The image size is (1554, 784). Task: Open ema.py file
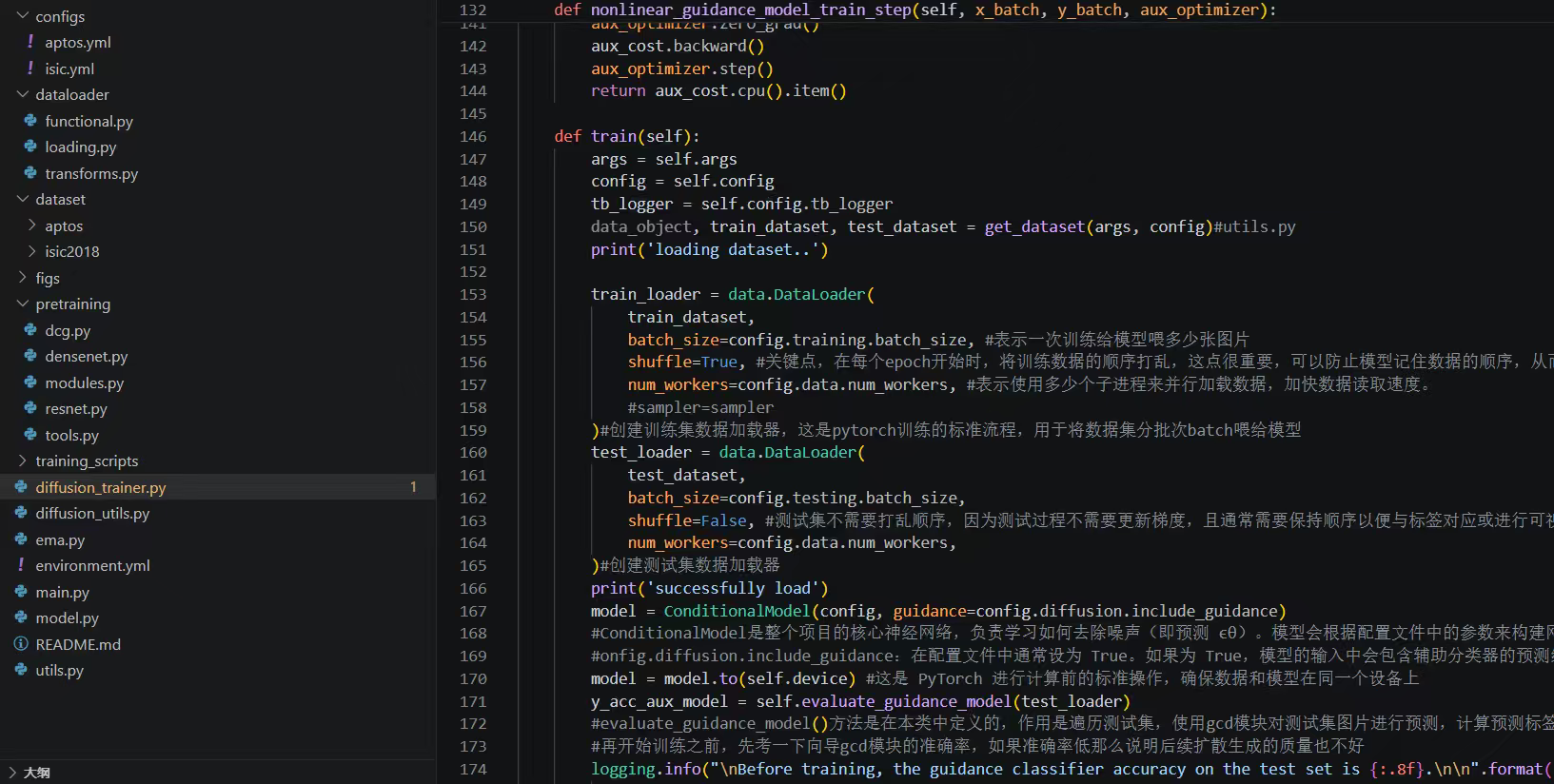60,539
